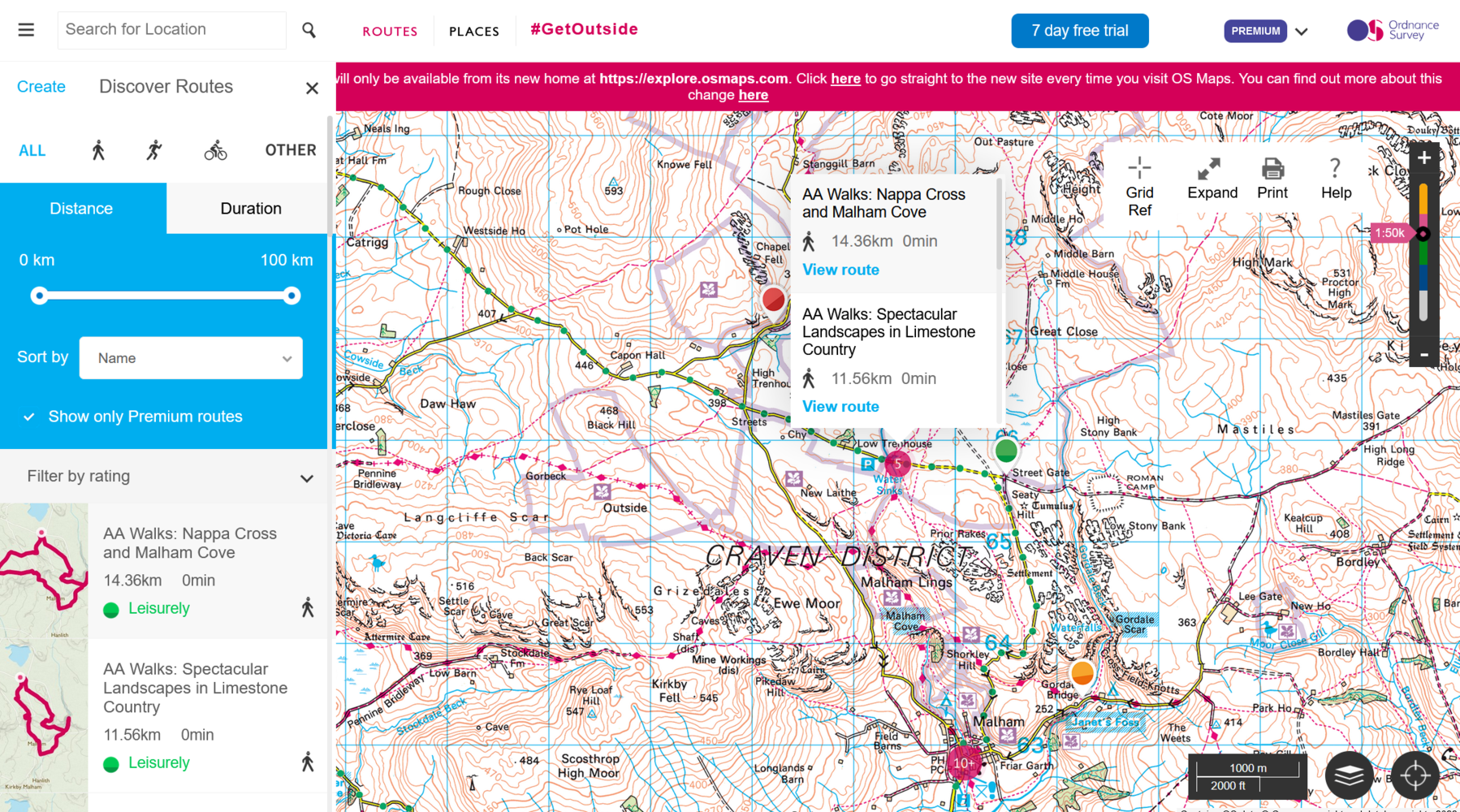Open the 5 routes cluster marker
The image size is (1460, 812).
(897, 464)
